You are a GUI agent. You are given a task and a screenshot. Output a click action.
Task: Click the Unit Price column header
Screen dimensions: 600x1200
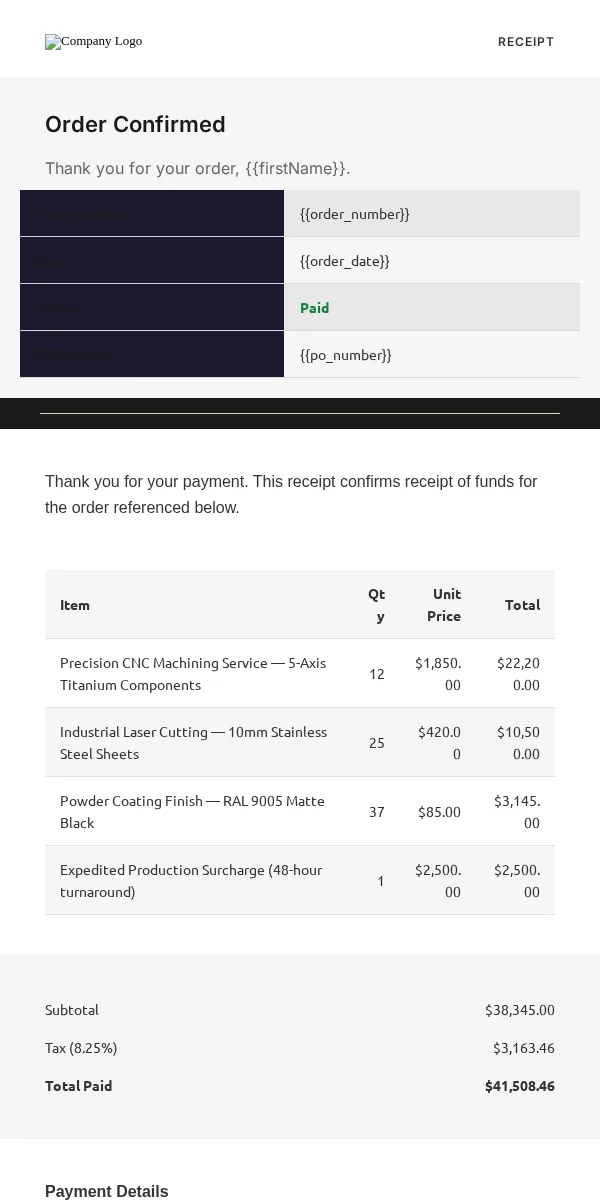pos(444,604)
